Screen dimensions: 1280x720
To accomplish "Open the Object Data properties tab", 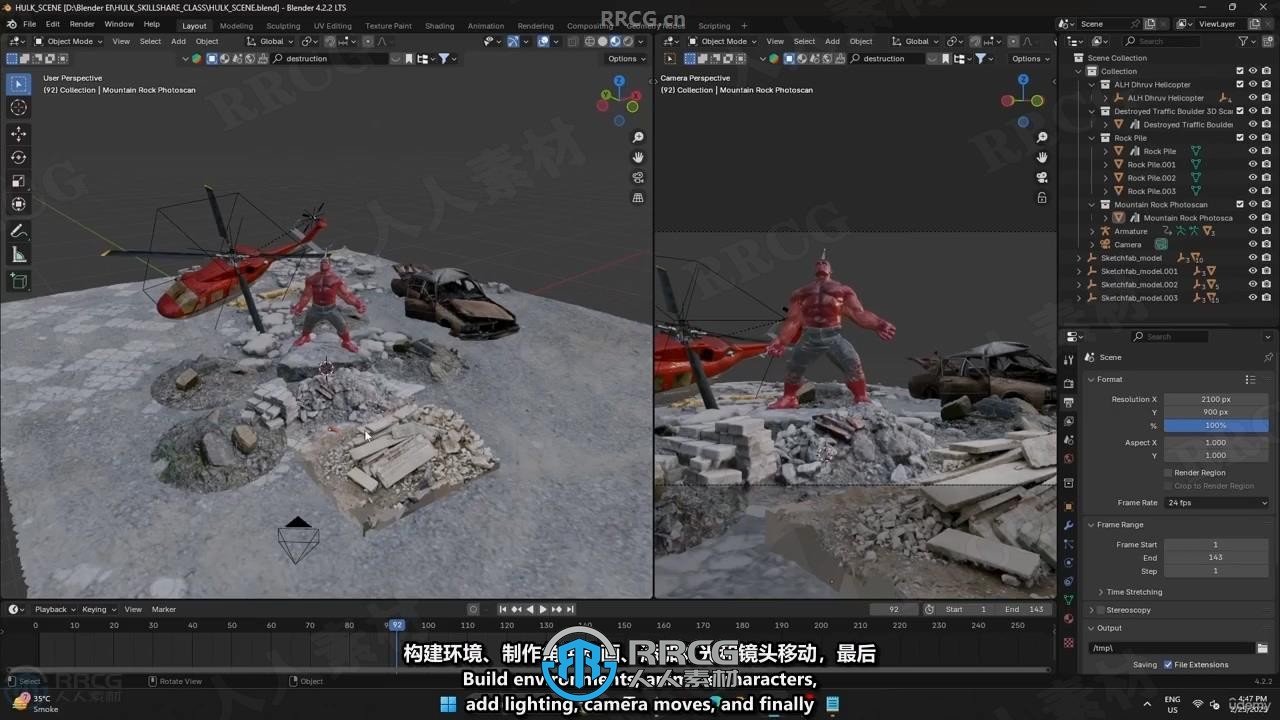I will coord(1068,600).
